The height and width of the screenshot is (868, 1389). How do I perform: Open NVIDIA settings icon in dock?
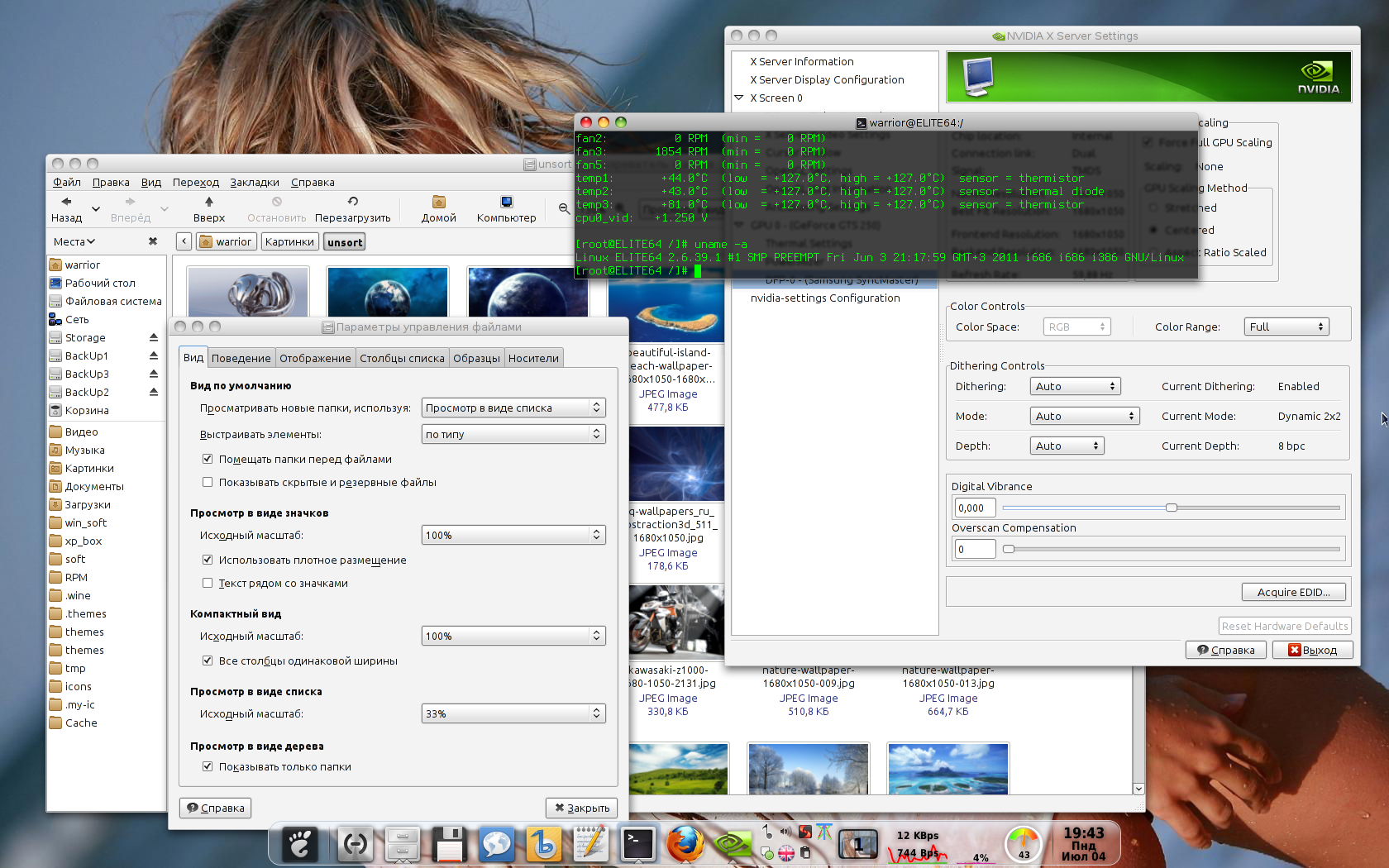coord(733,844)
